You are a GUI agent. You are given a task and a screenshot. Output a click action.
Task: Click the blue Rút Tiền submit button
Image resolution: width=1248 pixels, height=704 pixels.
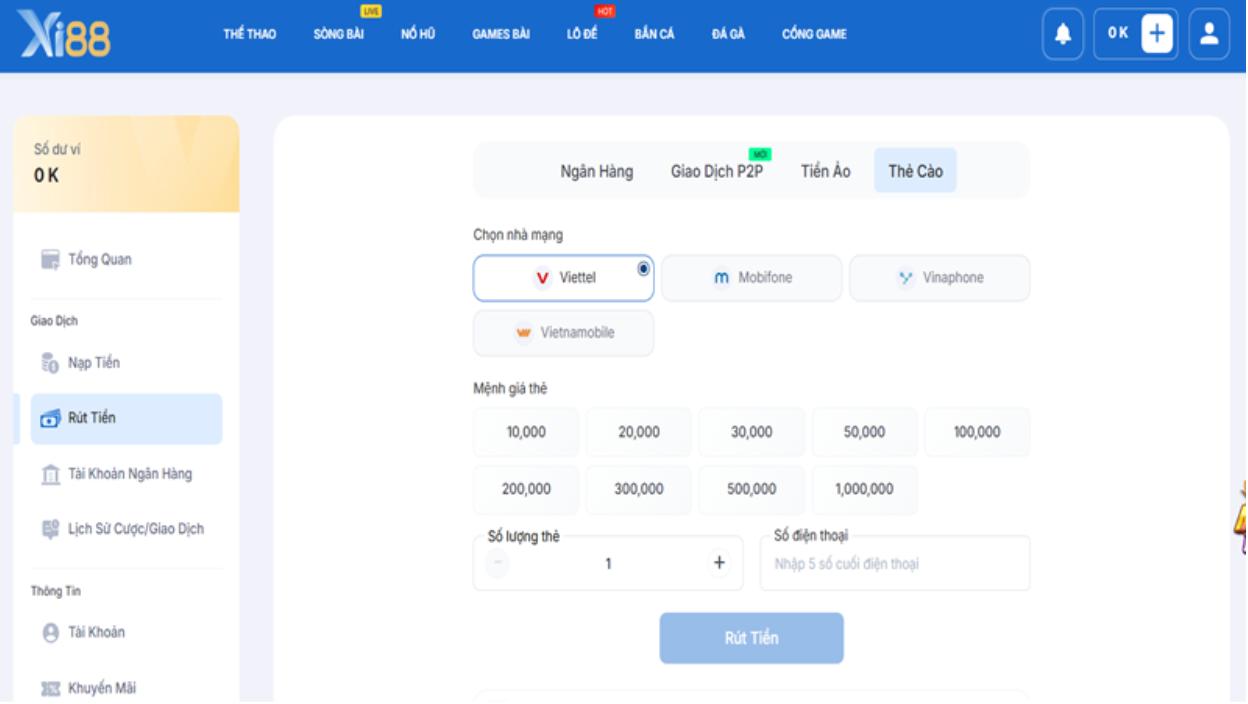pyautogui.click(x=751, y=638)
